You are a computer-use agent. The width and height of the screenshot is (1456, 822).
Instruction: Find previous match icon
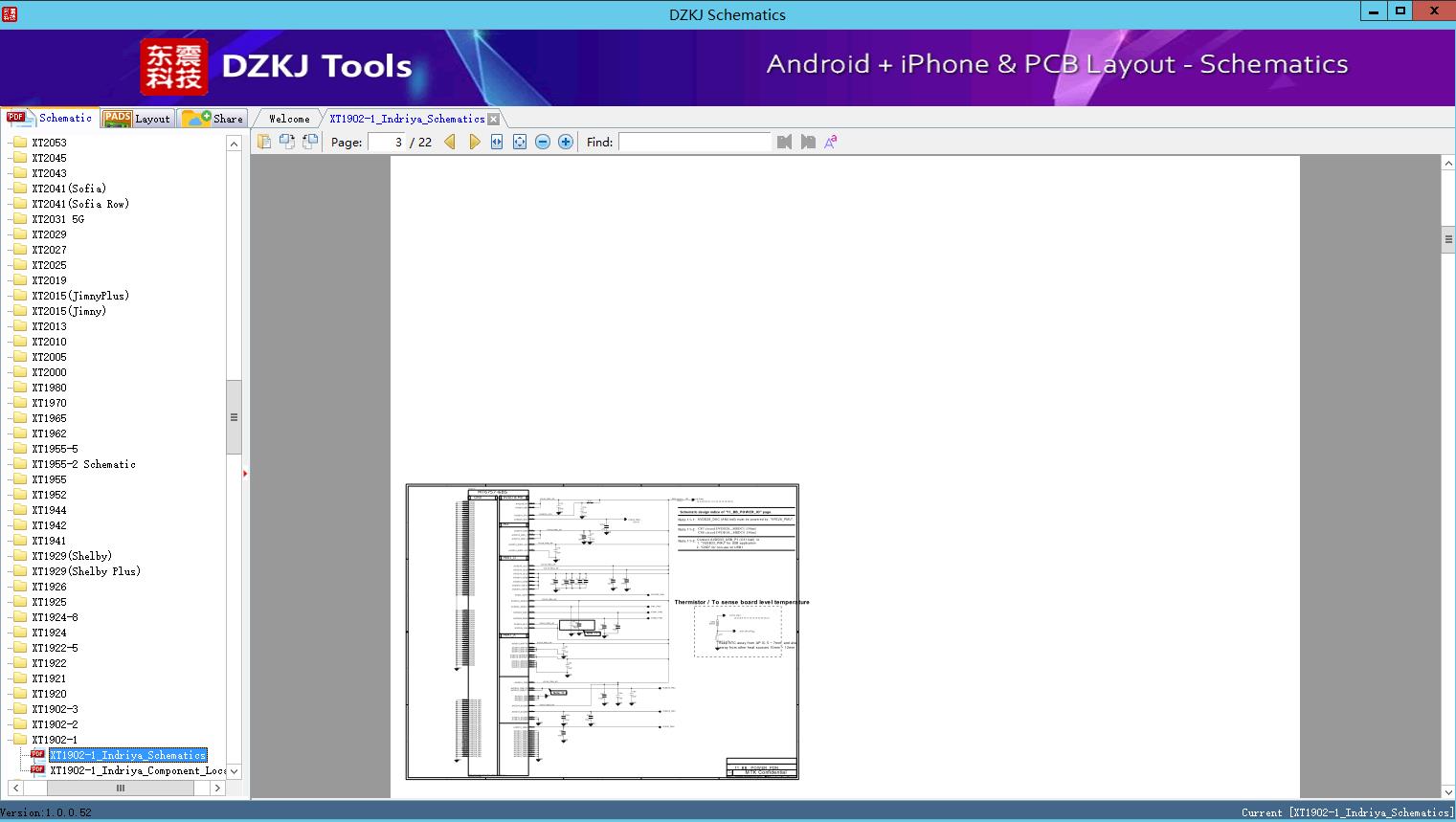point(784,142)
